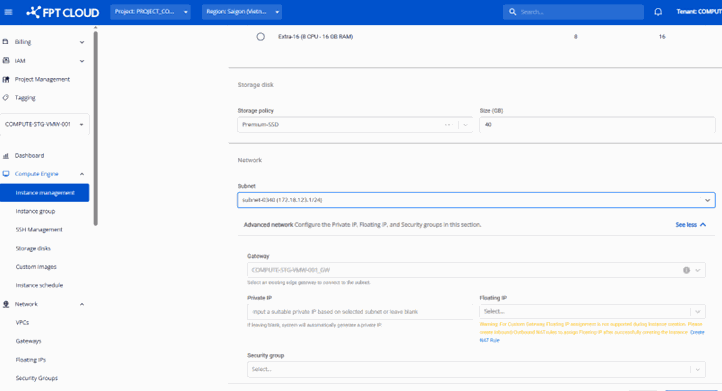Image resolution: width=722 pixels, height=391 pixels.
Task: Open Gateways under Network
Action: tap(28, 341)
